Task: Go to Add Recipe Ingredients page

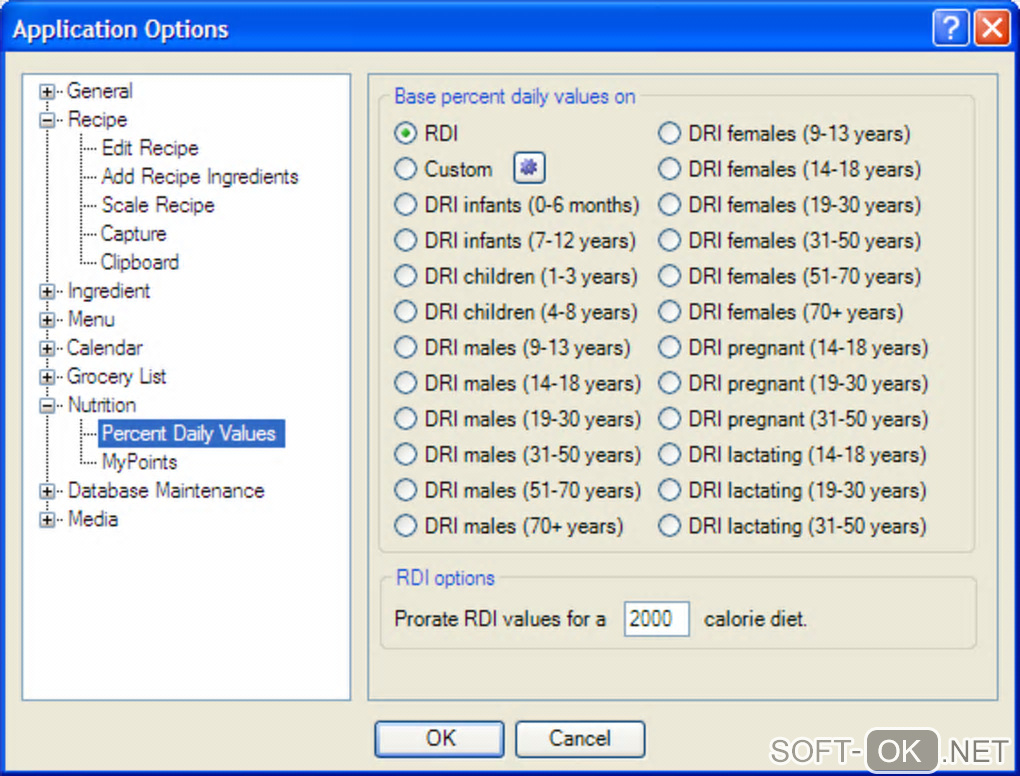Action: tap(200, 177)
